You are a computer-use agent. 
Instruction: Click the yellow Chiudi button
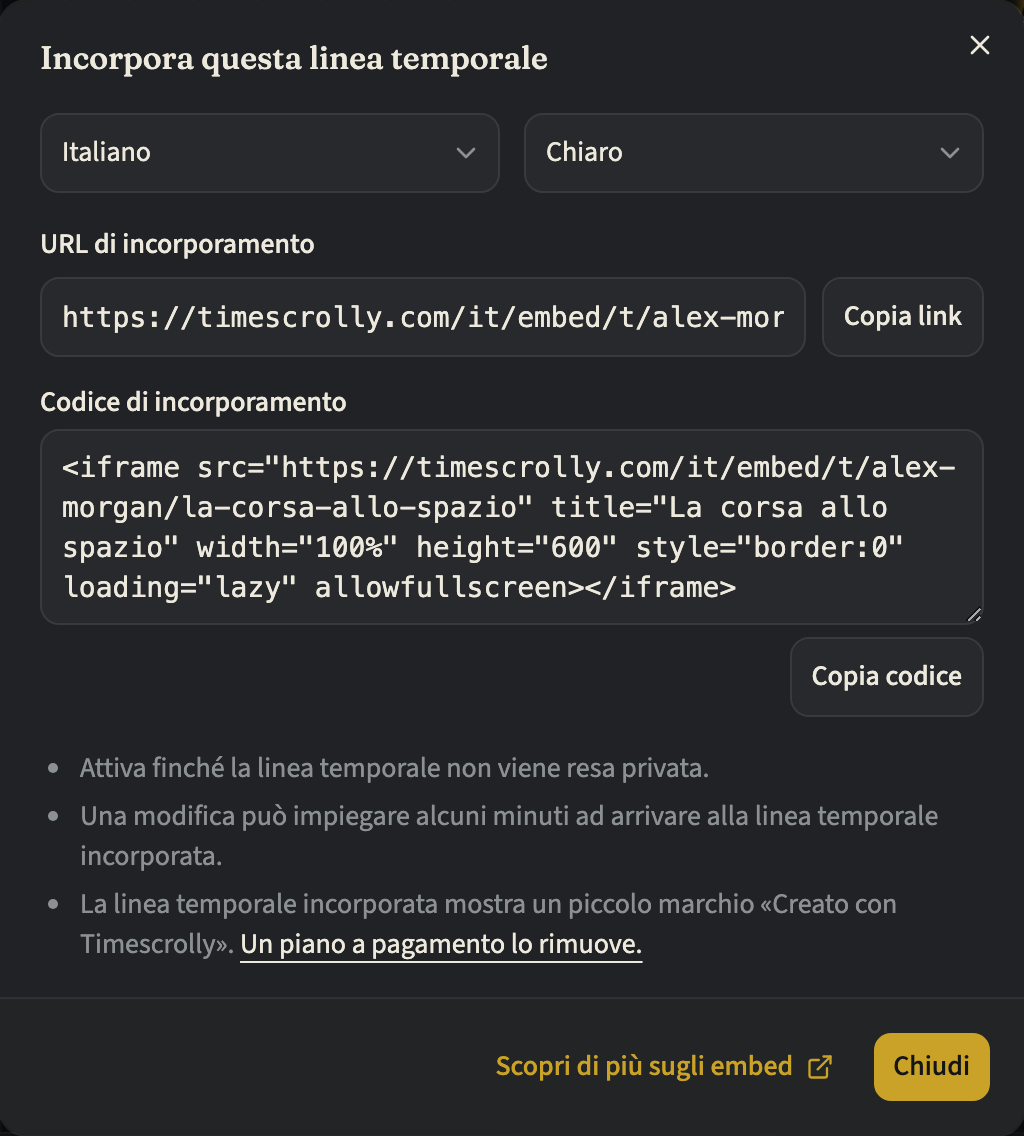point(931,1066)
